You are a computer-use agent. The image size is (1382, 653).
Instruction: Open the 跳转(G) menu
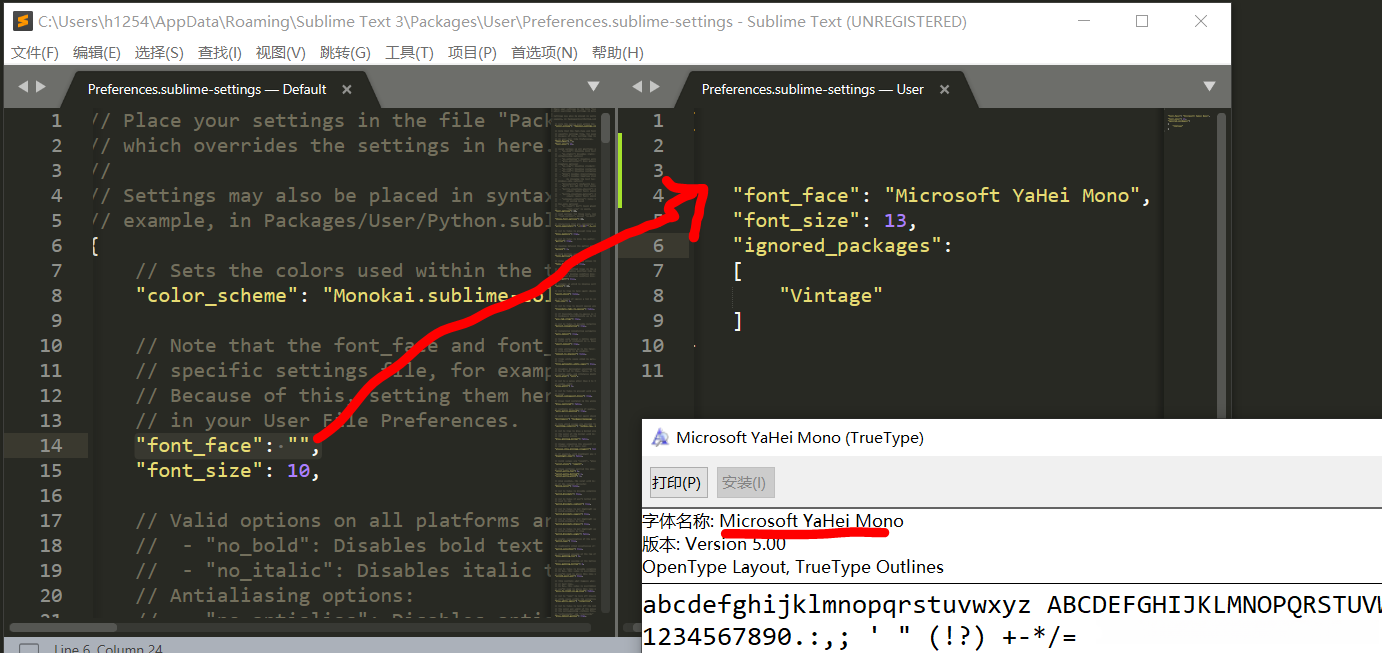click(x=345, y=53)
